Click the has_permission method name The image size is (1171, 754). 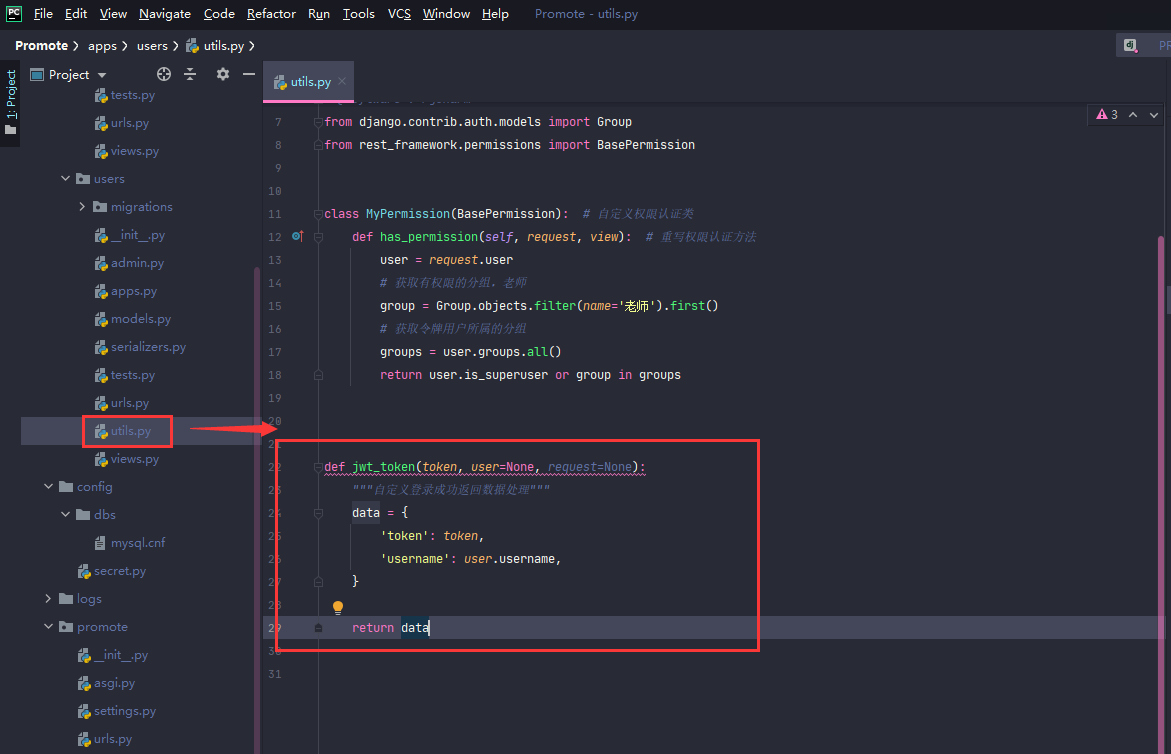(429, 237)
